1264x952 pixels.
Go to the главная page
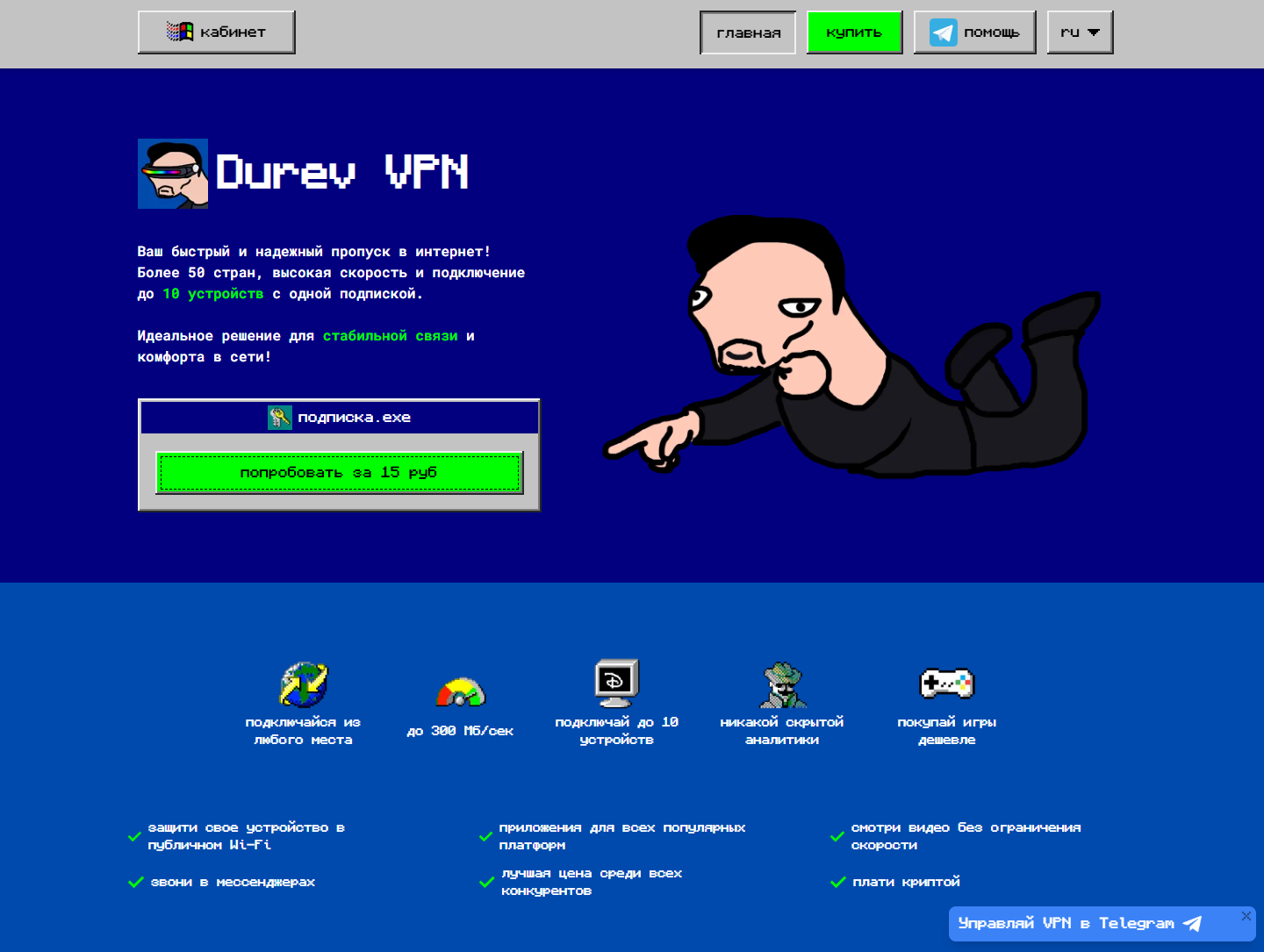748,33
